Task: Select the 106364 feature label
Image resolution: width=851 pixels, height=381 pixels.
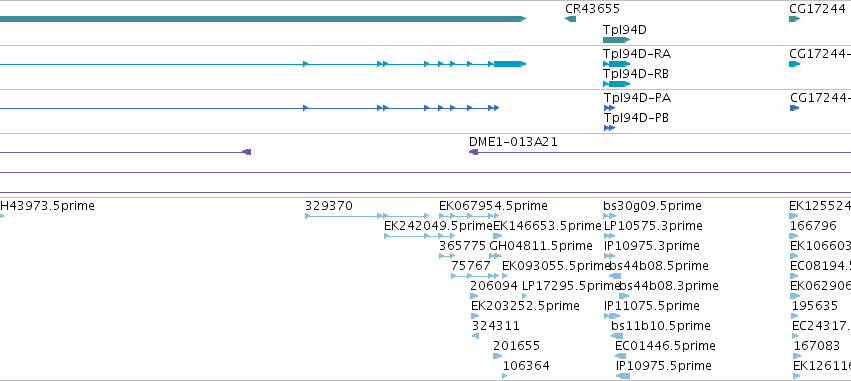Action: click(526, 366)
